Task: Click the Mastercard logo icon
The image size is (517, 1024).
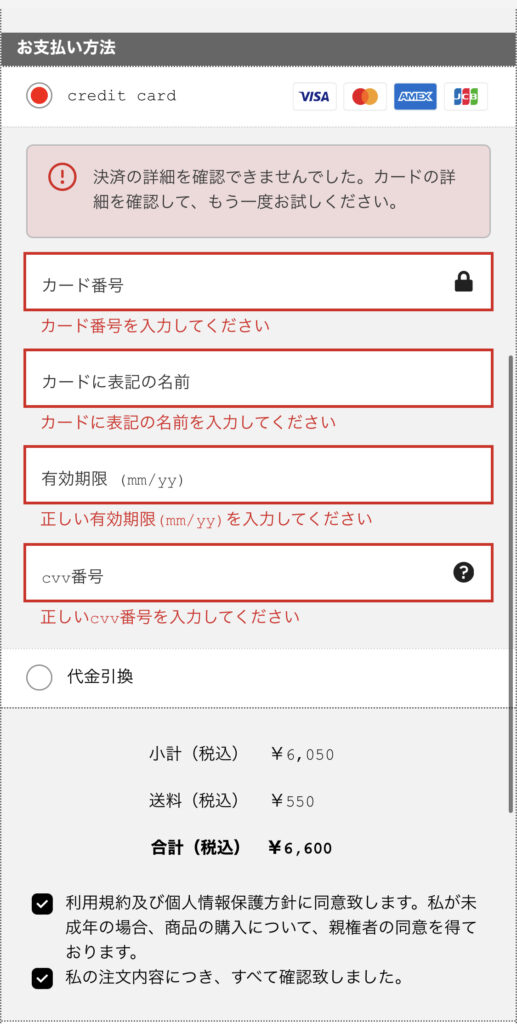Action: (x=365, y=97)
